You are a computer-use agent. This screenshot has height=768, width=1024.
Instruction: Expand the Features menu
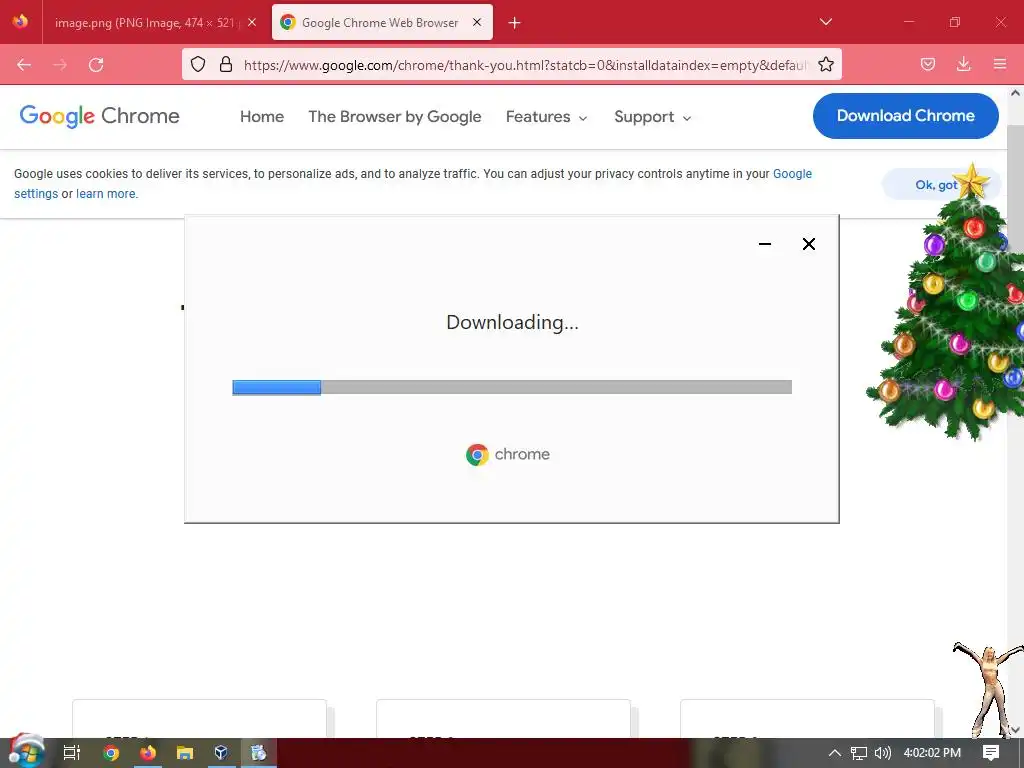[x=547, y=117]
